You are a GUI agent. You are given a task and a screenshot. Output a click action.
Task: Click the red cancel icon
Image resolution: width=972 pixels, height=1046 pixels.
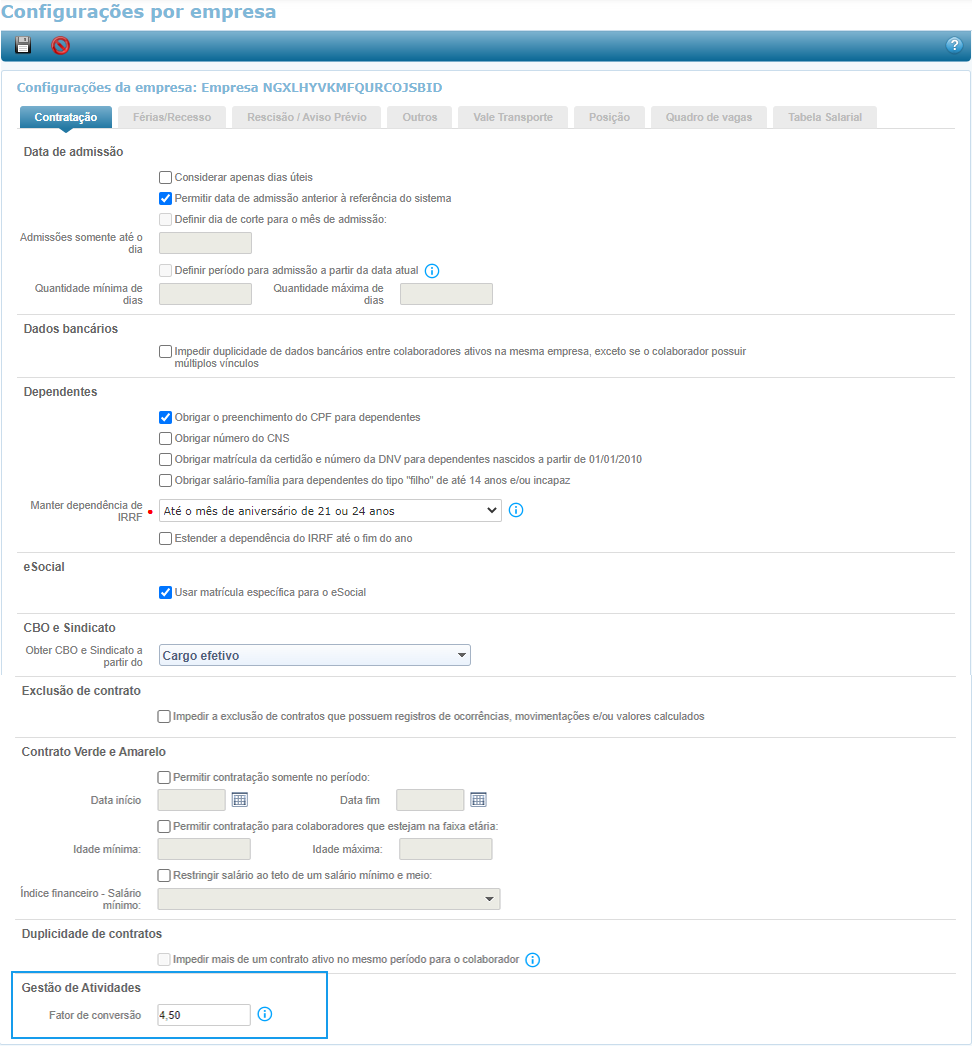point(61,45)
